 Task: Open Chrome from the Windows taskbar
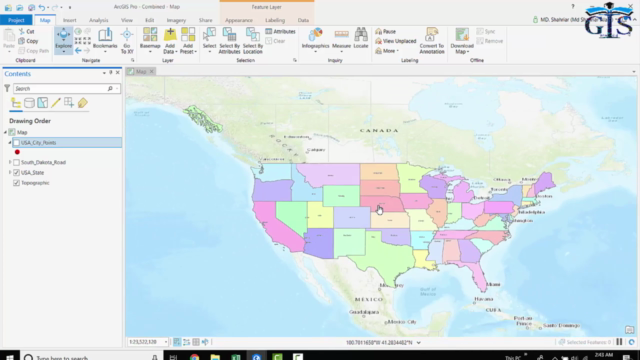tap(194, 357)
